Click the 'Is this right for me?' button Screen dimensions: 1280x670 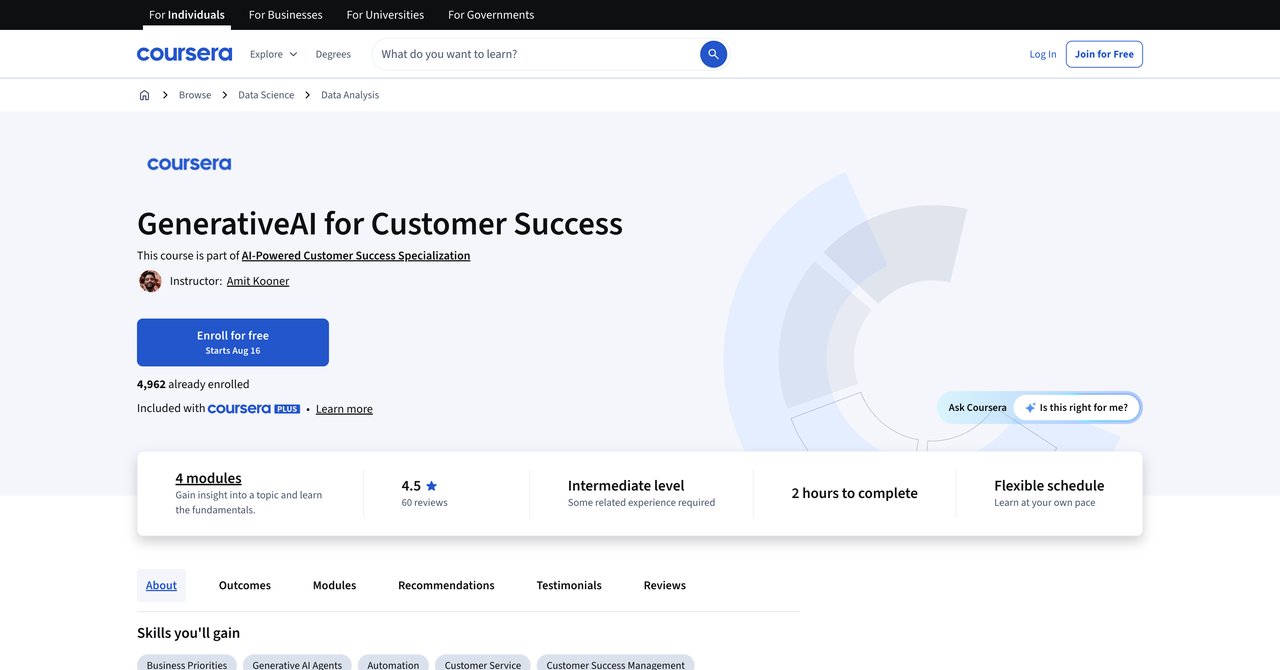[x=1076, y=408]
